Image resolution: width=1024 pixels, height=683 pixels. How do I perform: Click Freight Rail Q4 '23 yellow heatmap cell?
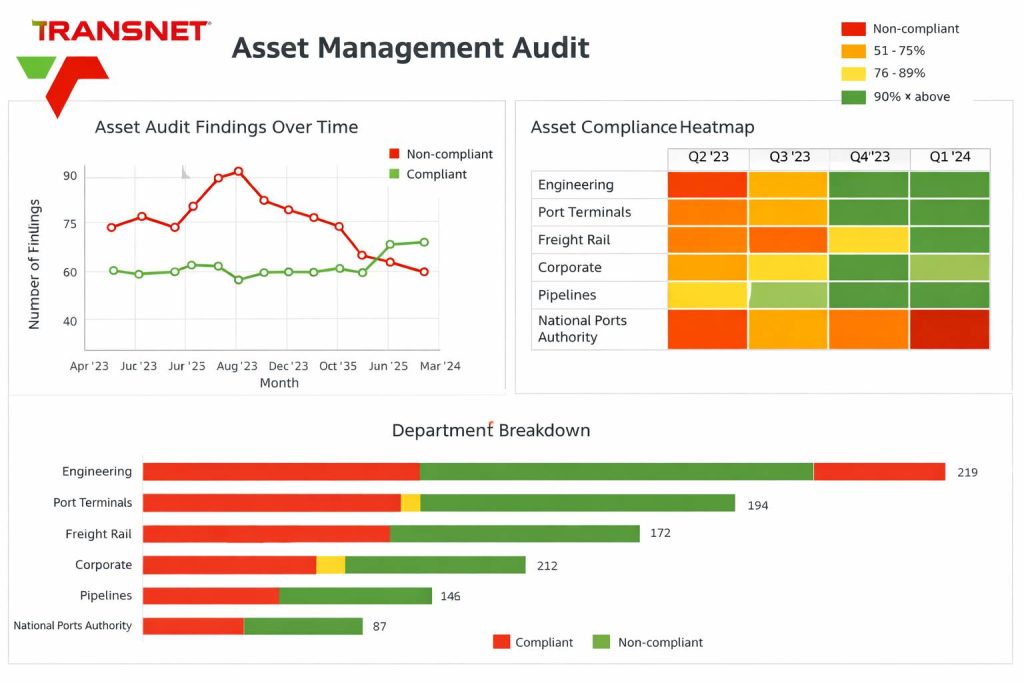coord(868,240)
